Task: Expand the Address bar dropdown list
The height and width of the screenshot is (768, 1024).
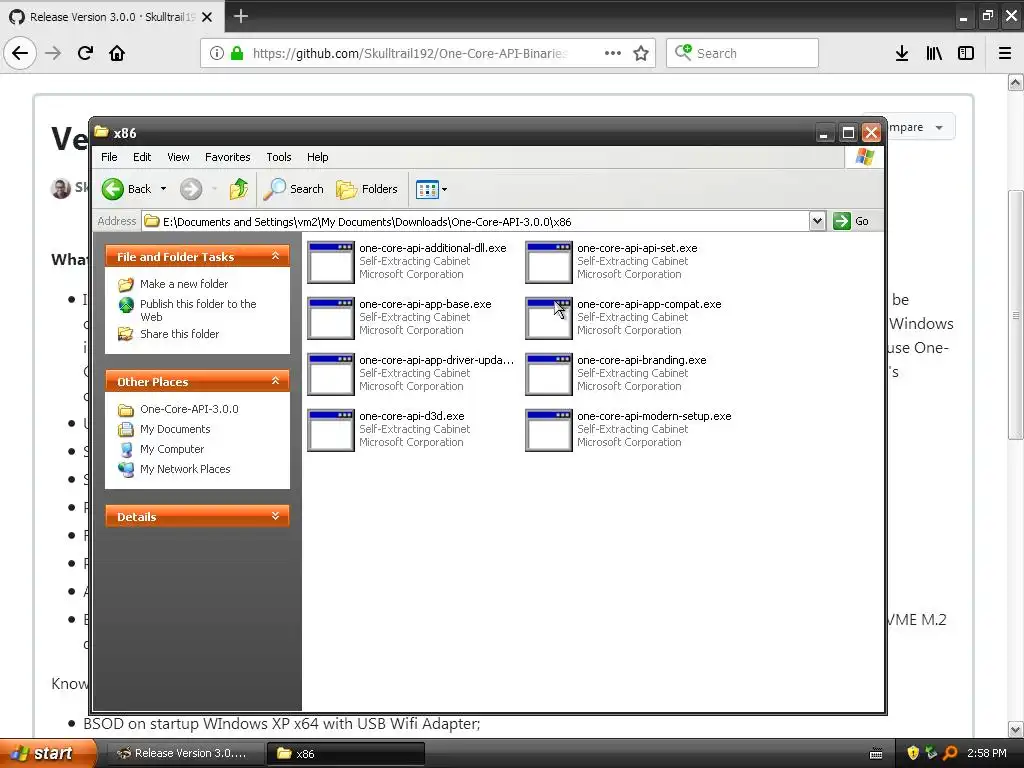Action: 817,221
